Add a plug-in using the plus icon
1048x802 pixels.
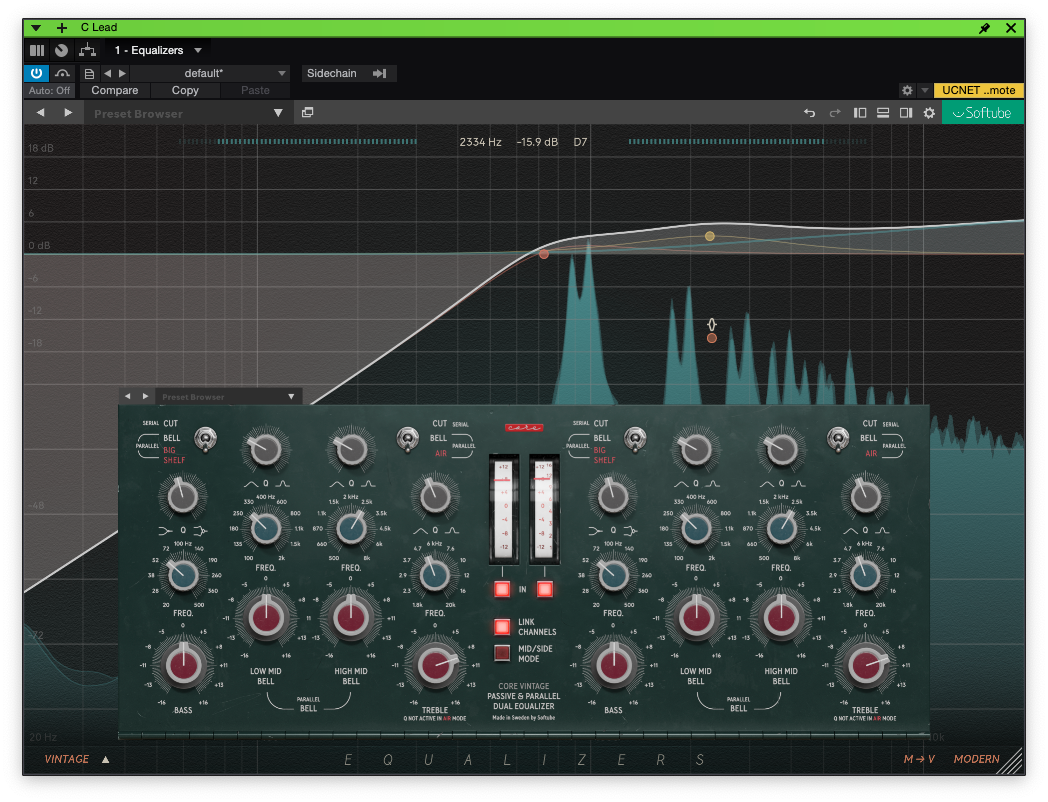(61, 27)
